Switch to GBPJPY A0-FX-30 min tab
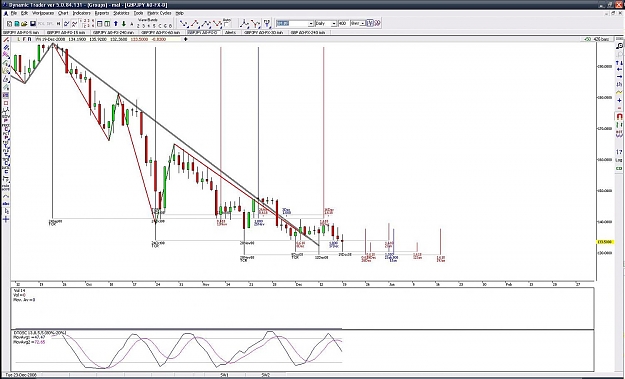The width and height of the screenshot is (625, 379). [263, 33]
